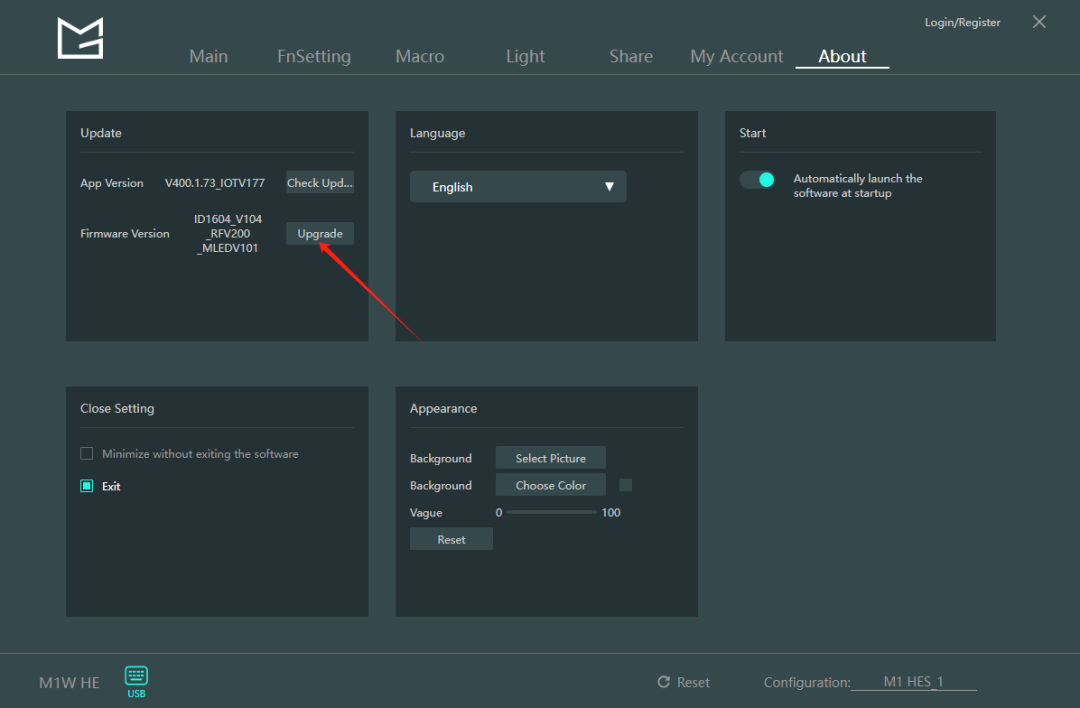Open the FnSetting tab
Viewport: 1080px width, 708px height.
(314, 56)
